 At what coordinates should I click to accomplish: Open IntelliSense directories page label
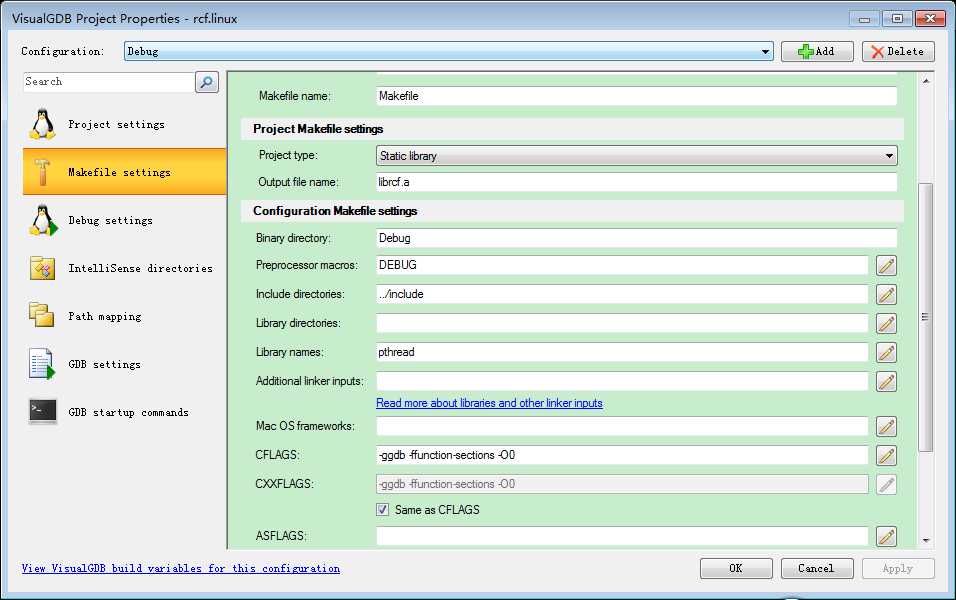(140, 268)
